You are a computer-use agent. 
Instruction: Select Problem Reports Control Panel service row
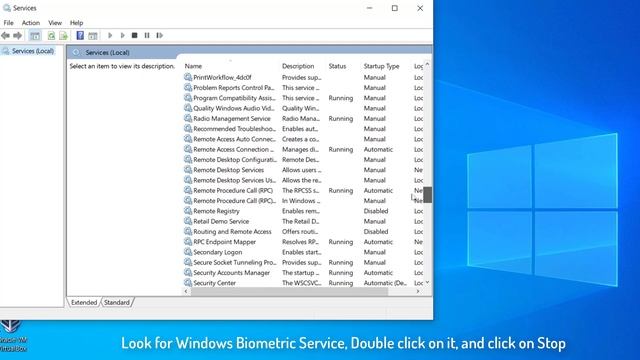pyautogui.click(x=303, y=88)
